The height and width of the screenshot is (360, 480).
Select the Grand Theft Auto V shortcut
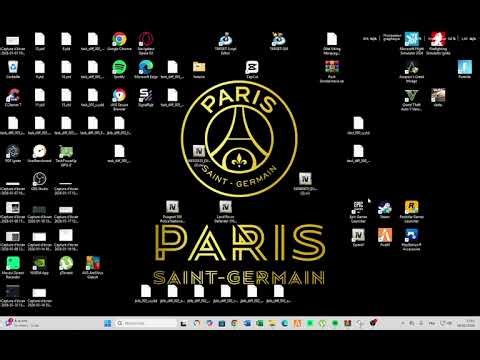[412, 99]
